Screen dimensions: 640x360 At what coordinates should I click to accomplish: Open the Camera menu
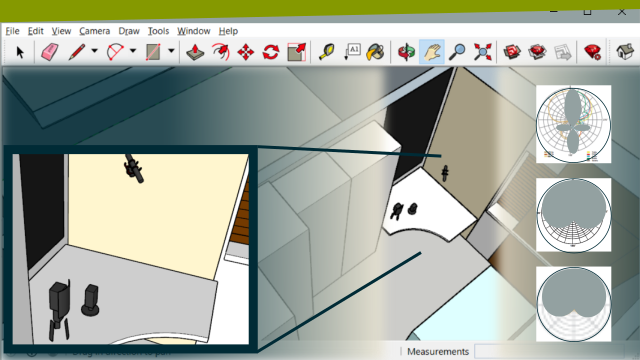95,31
